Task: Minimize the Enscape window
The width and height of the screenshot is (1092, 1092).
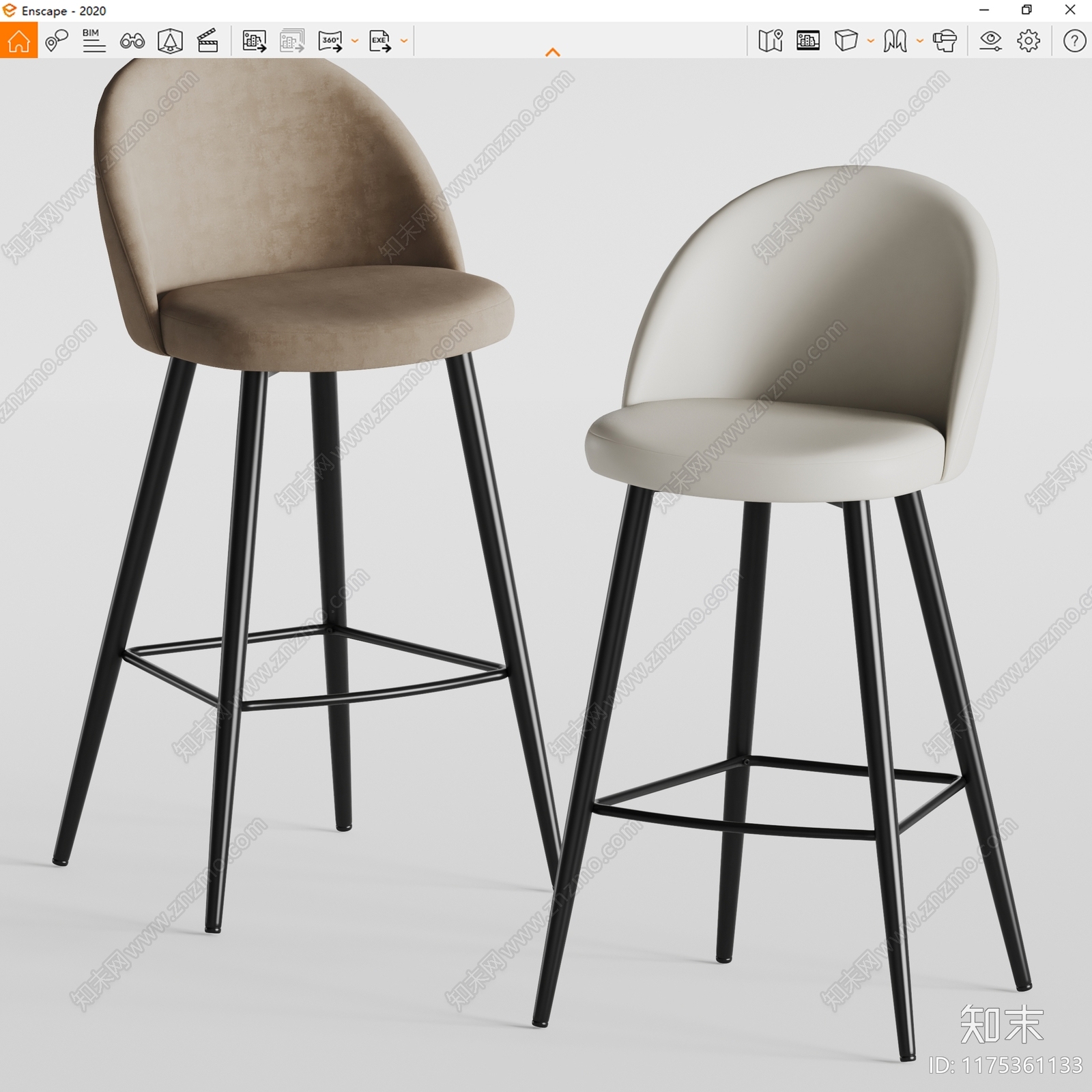Action: tap(984, 10)
